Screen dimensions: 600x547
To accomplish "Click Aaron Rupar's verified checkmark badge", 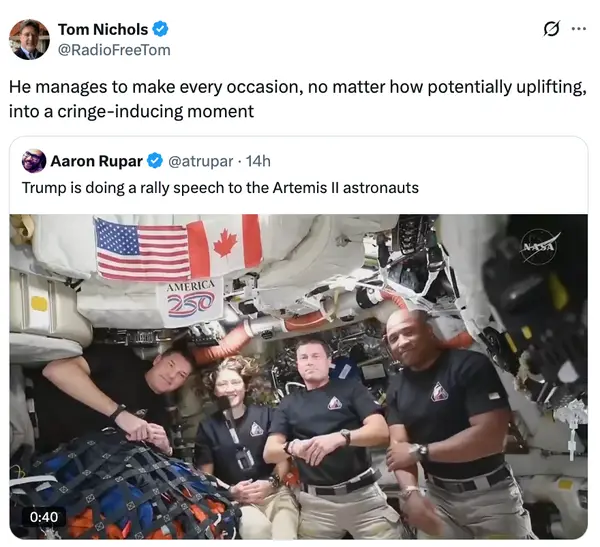I will coord(155,161).
